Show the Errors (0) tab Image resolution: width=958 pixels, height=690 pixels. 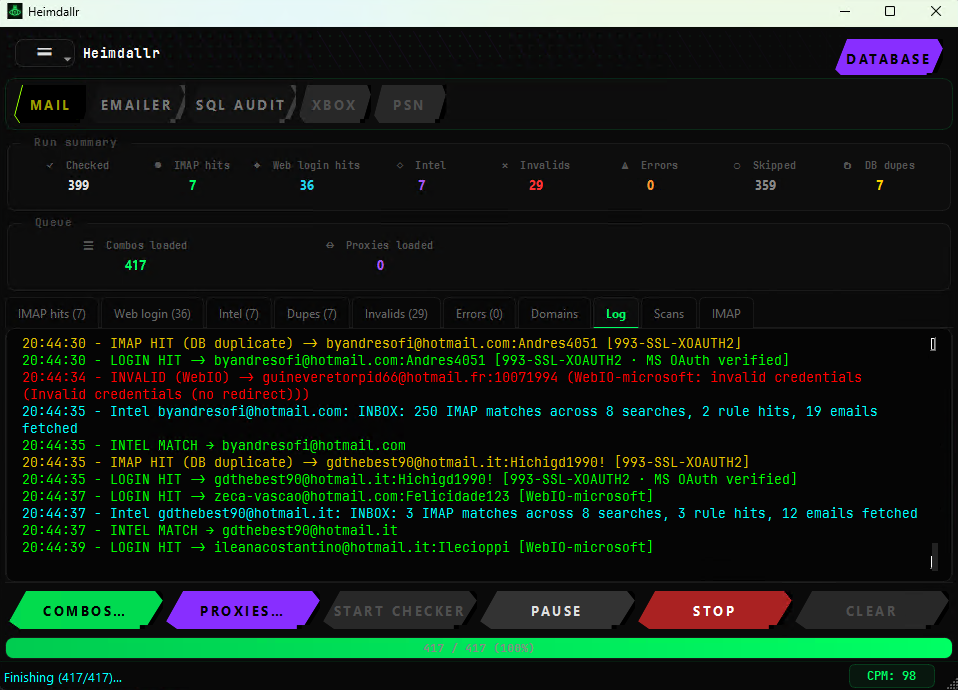click(479, 314)
